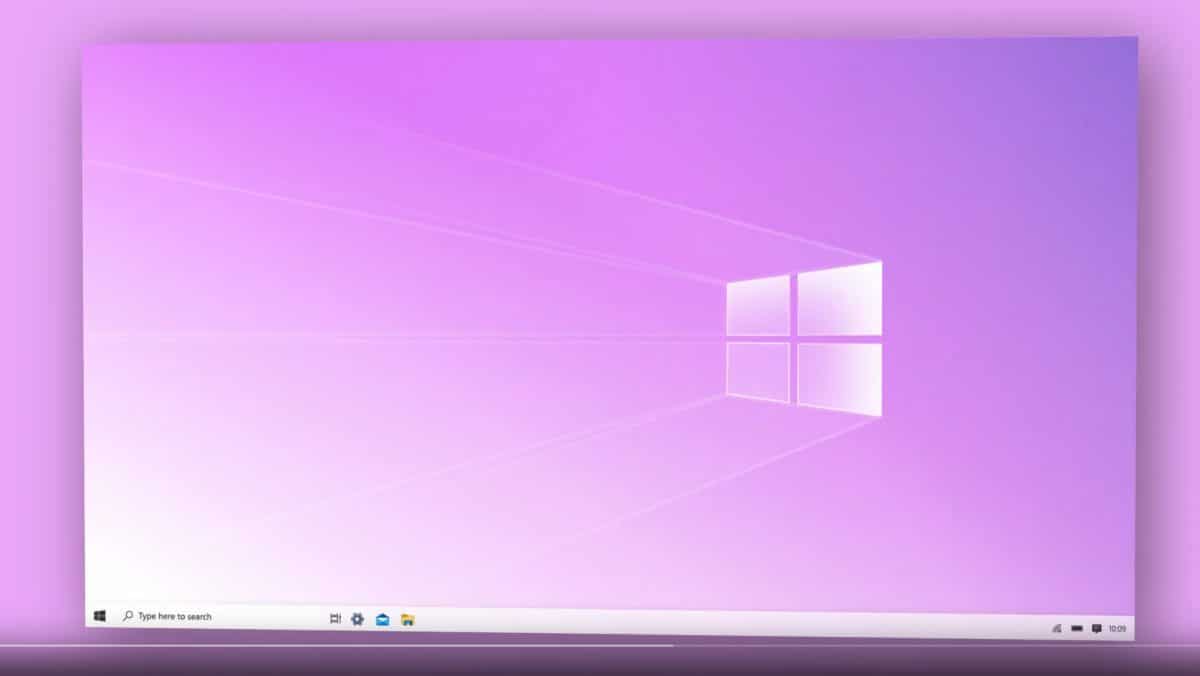The width and height of the screenshot is (1200, 676).
Task: Click the Wi-Fi icon in system tray
Action: click(1057, 627)
